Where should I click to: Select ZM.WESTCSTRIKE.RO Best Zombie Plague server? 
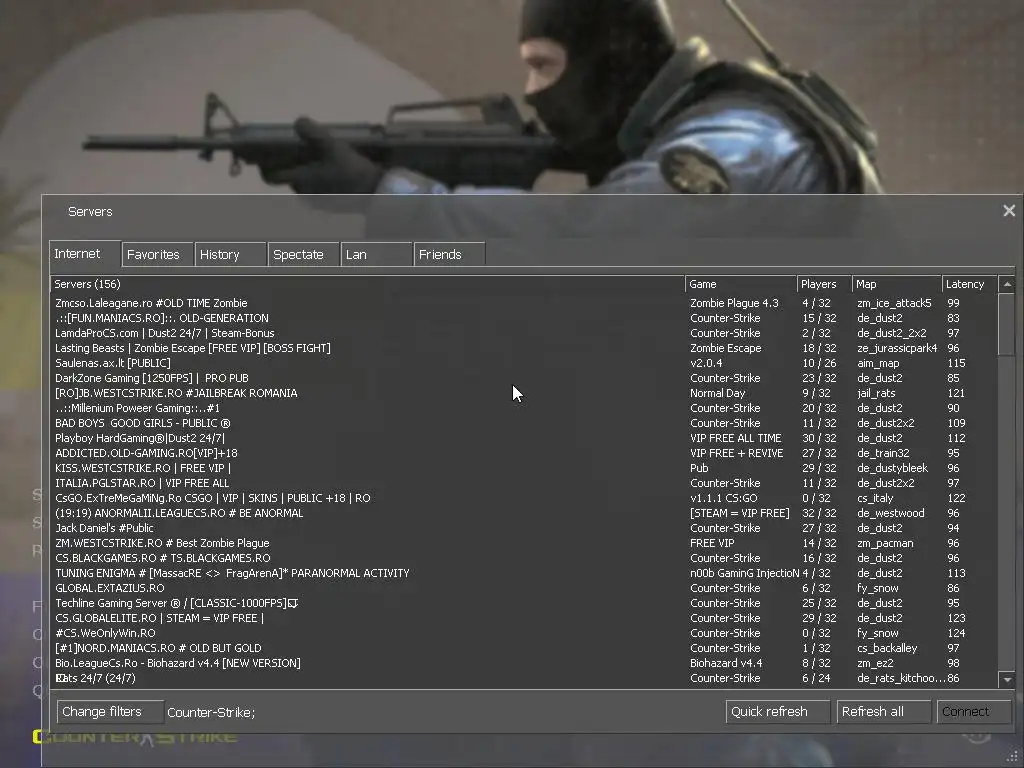(524, 543)
